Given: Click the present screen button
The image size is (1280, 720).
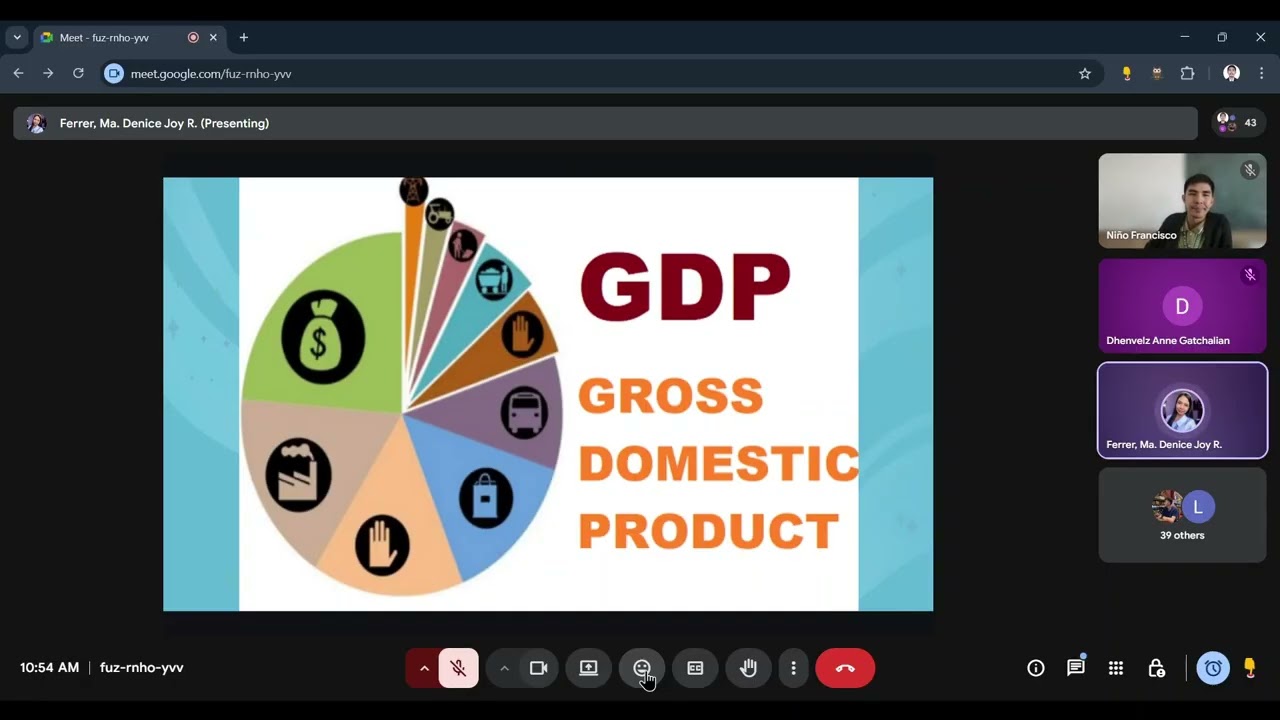Looking at the screenshot, I should click(589, 668).
